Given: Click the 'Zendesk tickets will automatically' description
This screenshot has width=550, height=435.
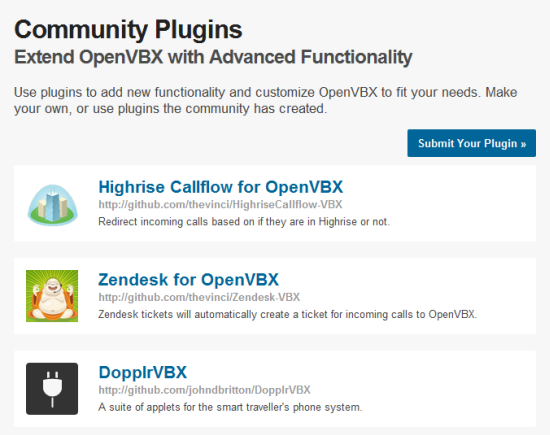Looking at the screenshot, I should click(x=288, y=314).
